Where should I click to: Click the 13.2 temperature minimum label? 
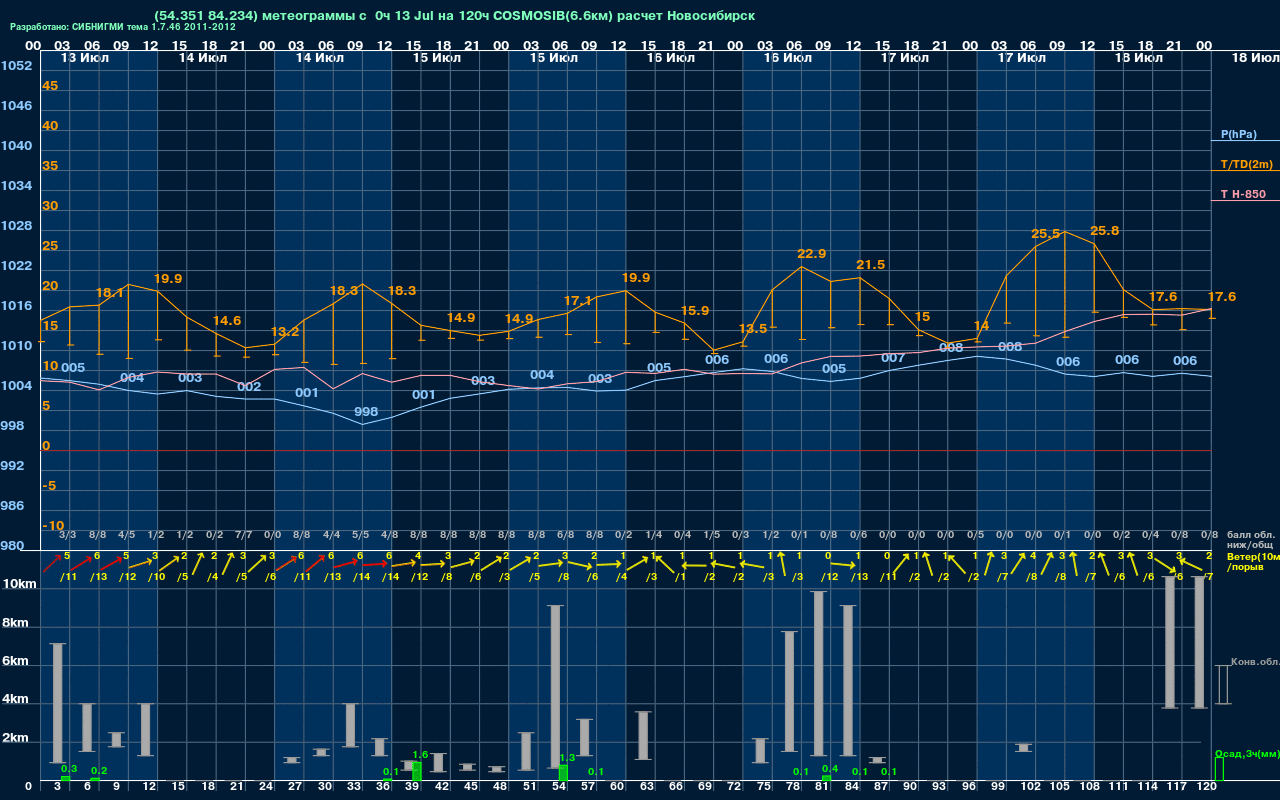(x=285, y=331)
